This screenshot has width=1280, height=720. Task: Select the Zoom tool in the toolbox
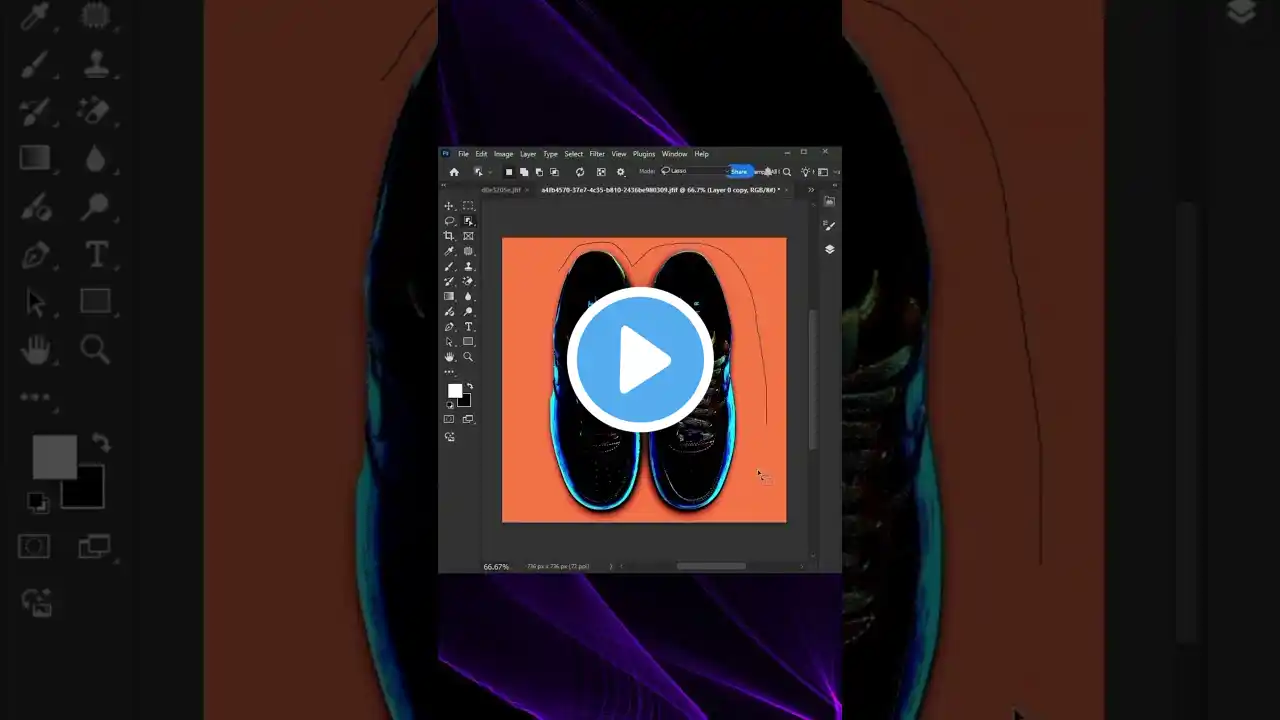(x=468, y=357)
